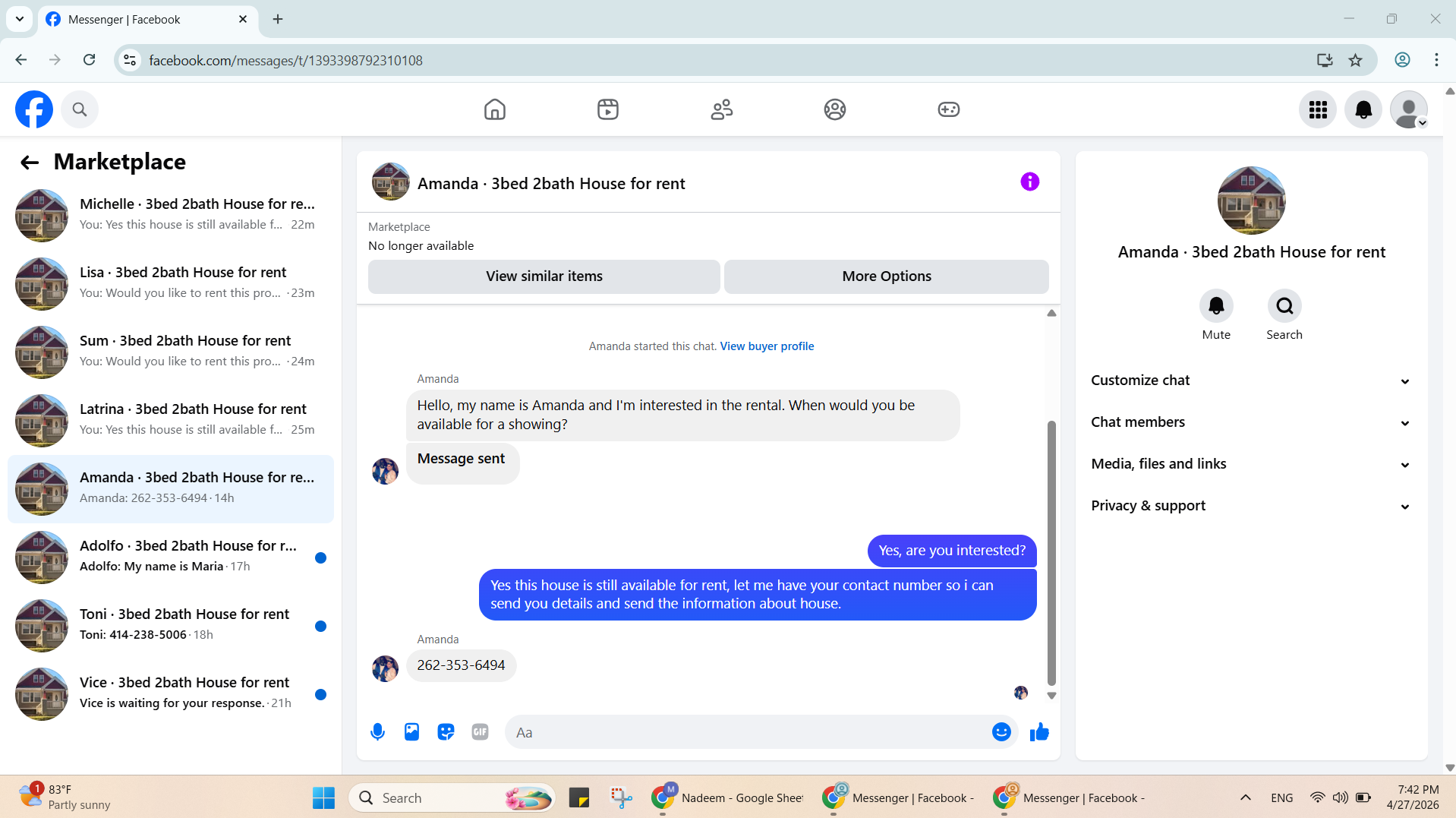1456x818 pixels.
Task: Search in conversation magnifier icon
Action: [x=1284, y=305]
